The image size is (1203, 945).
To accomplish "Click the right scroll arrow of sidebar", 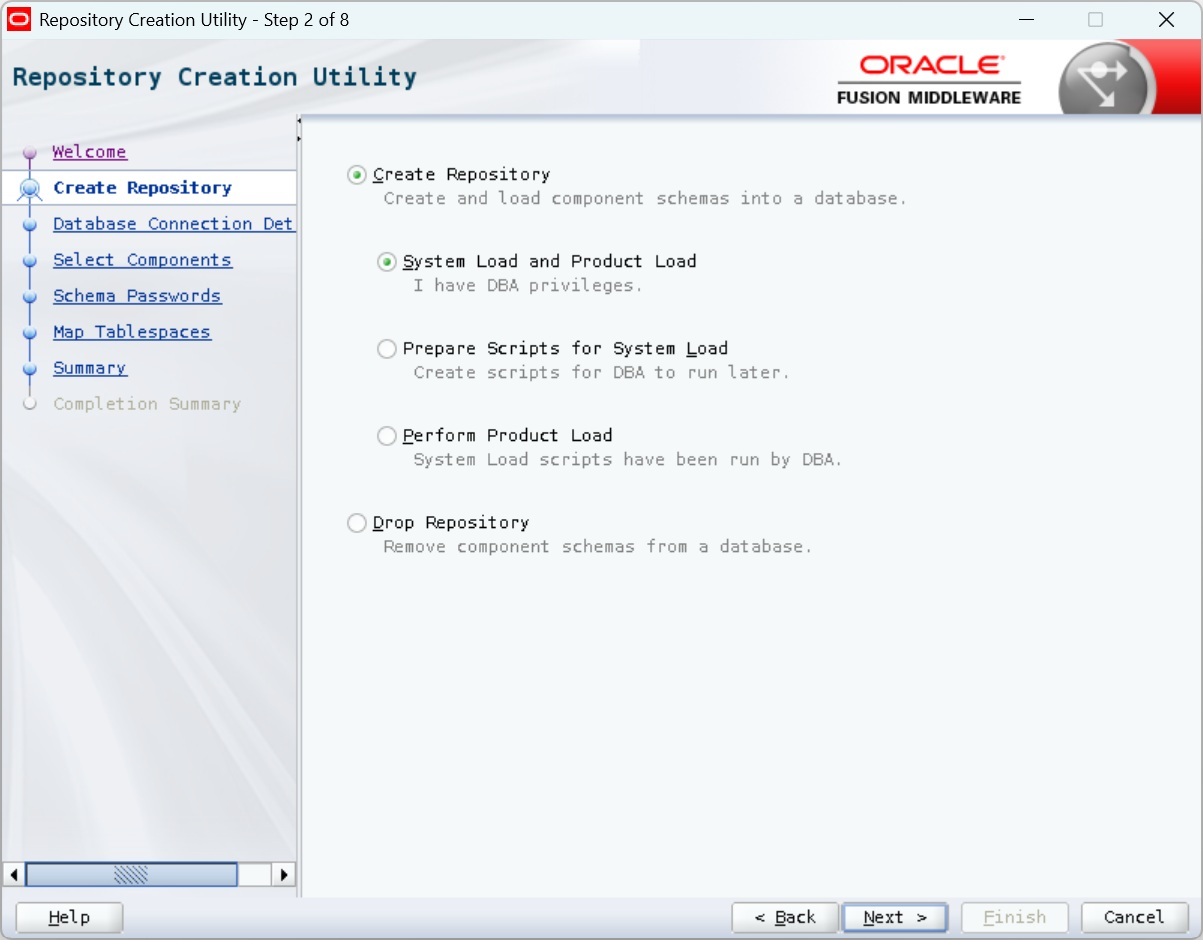I will pos(284,875).
